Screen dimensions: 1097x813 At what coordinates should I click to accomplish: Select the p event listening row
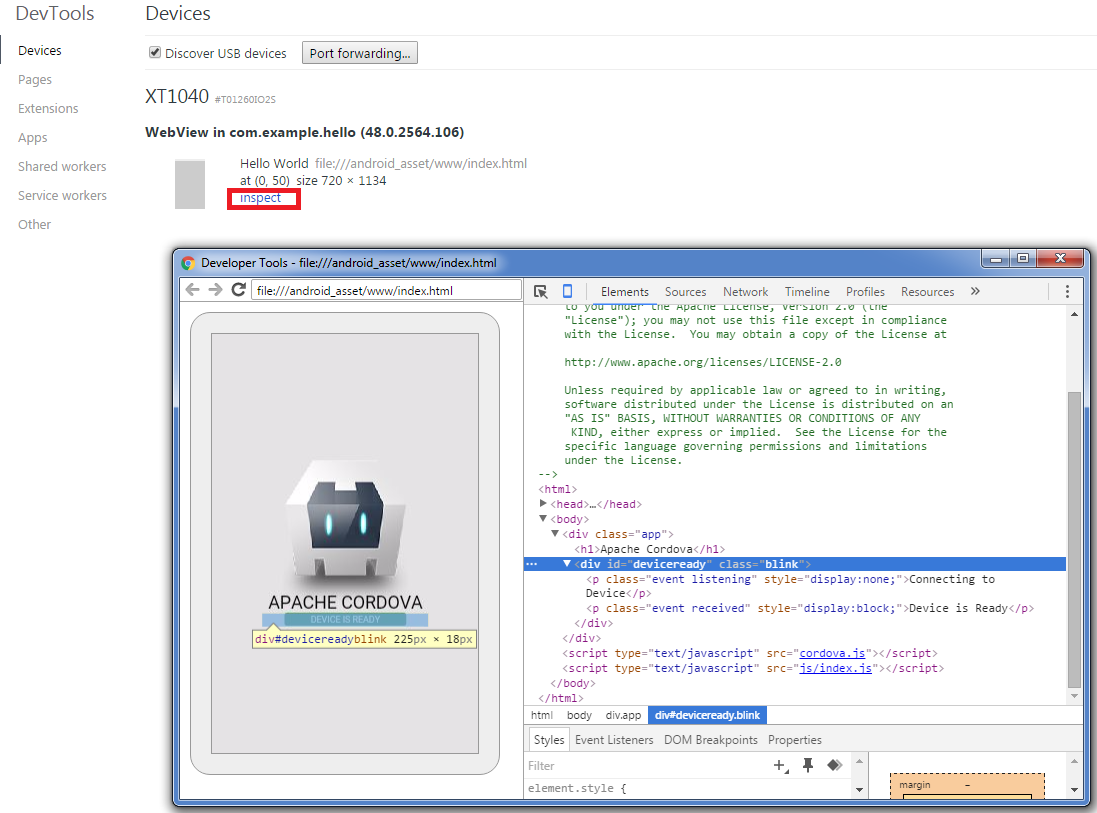pyautogui.click(x=791, y=586)
